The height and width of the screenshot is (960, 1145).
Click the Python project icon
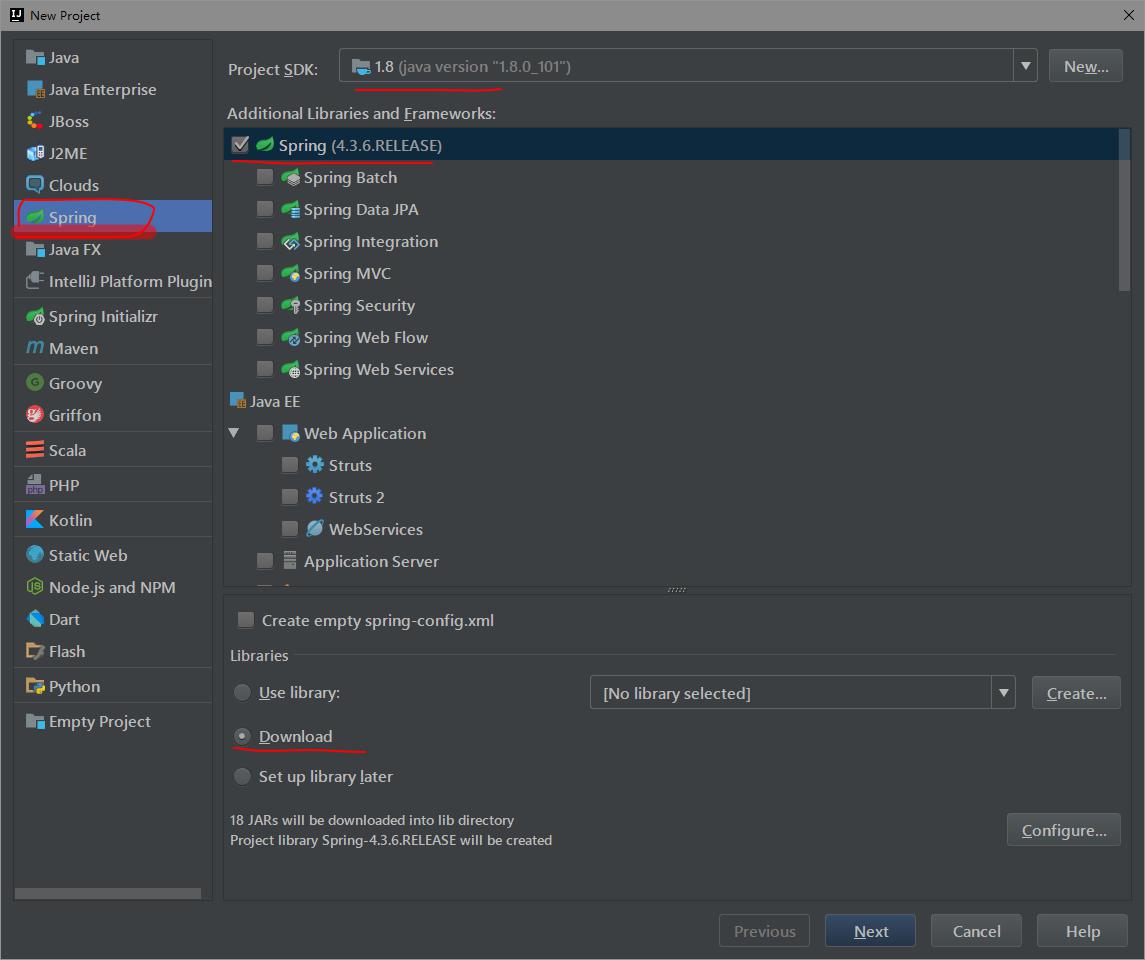35,686
